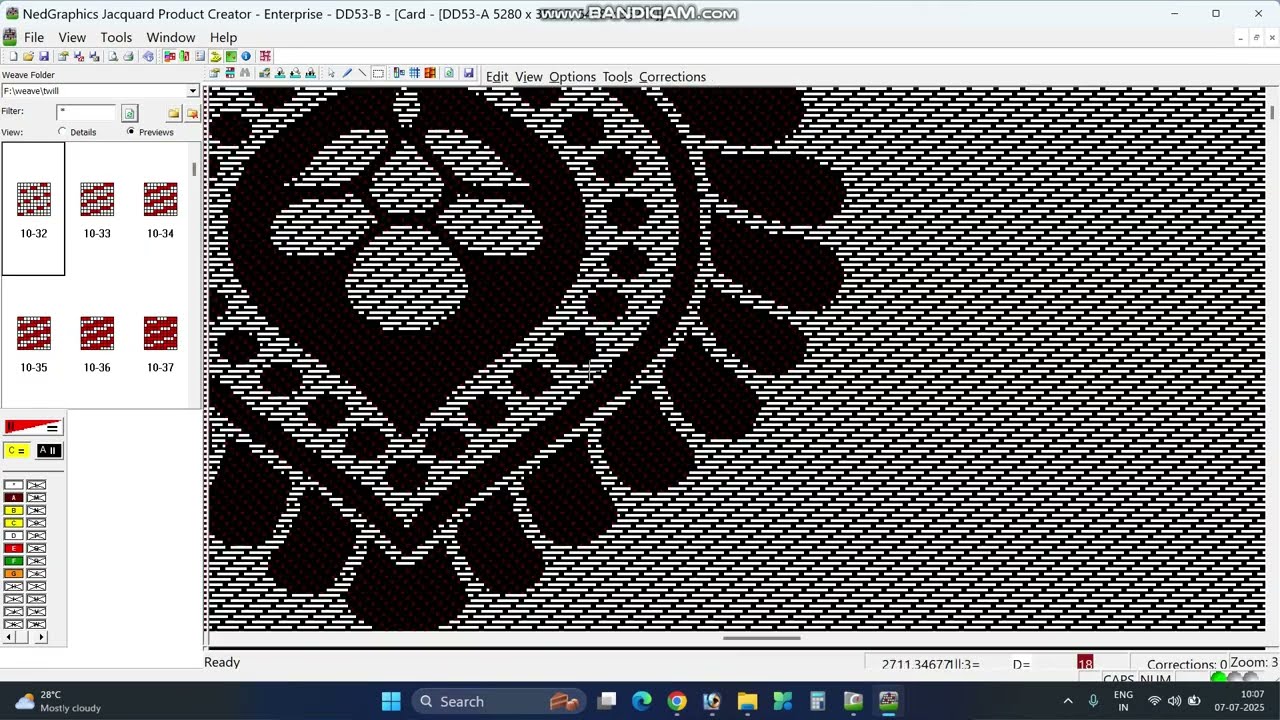1280x720 pixels.
Task: Select the straight line tool
Action: coord(362,73)
